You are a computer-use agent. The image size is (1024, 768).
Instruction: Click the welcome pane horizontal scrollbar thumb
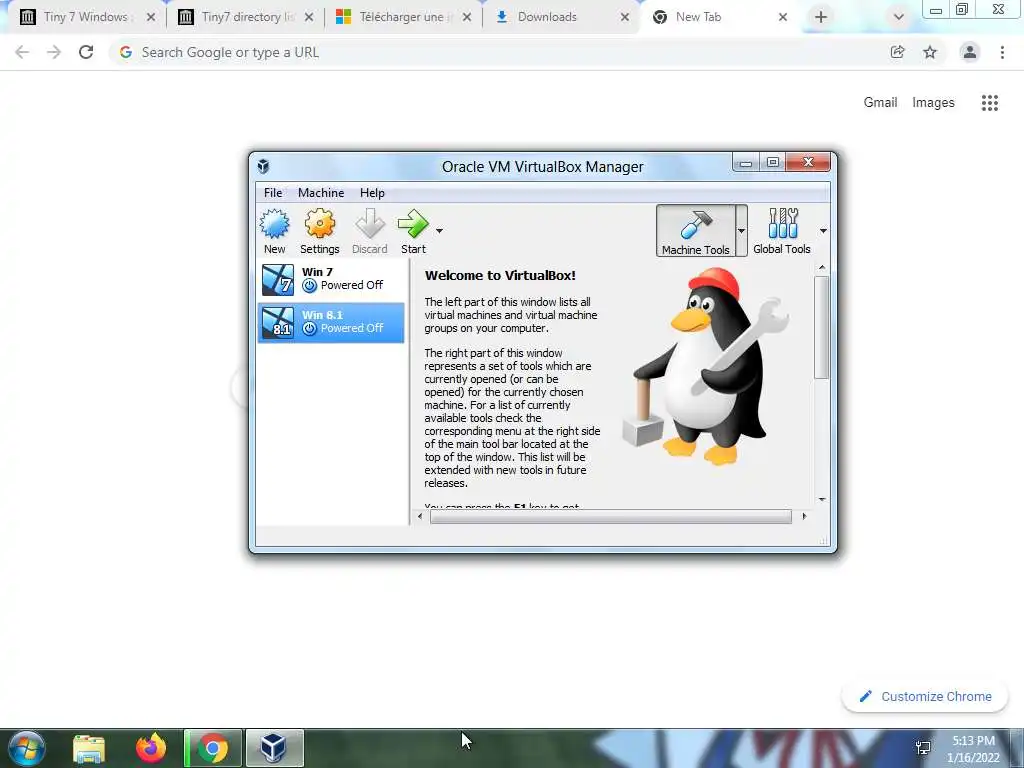611,517
